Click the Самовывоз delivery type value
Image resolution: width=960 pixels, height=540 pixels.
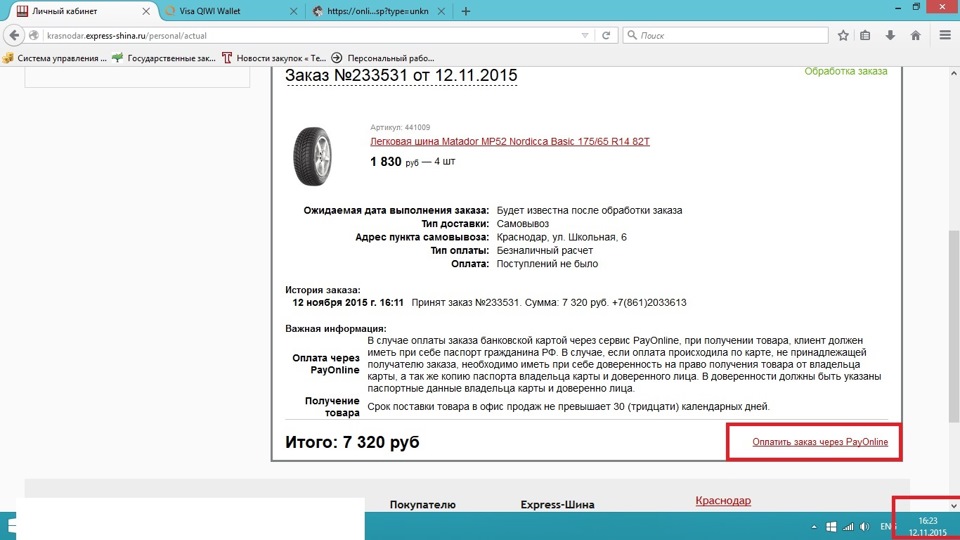pos(523,223)
